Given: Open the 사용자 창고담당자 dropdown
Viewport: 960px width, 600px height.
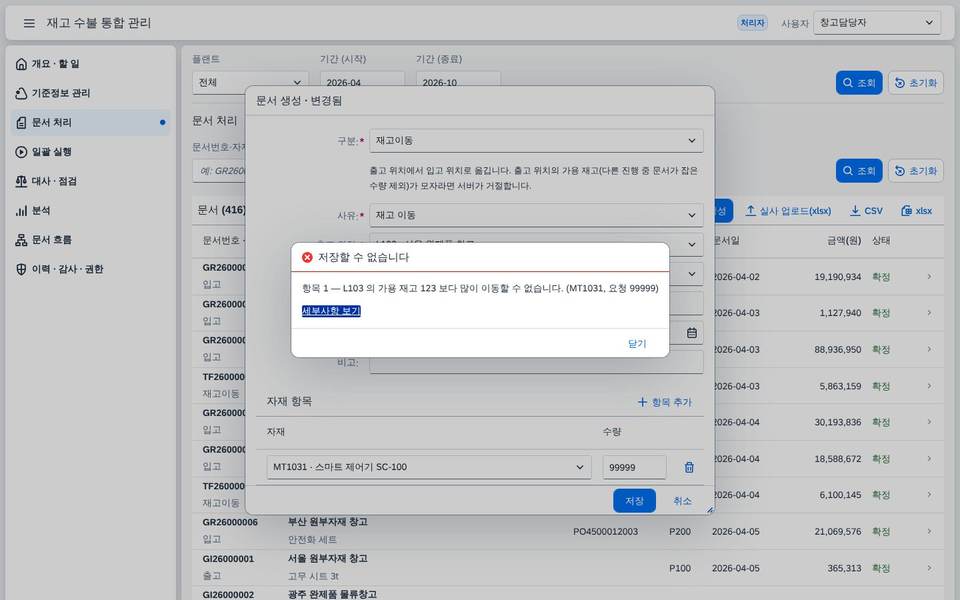Looking at the screenshot, I should tap(877, 23).
